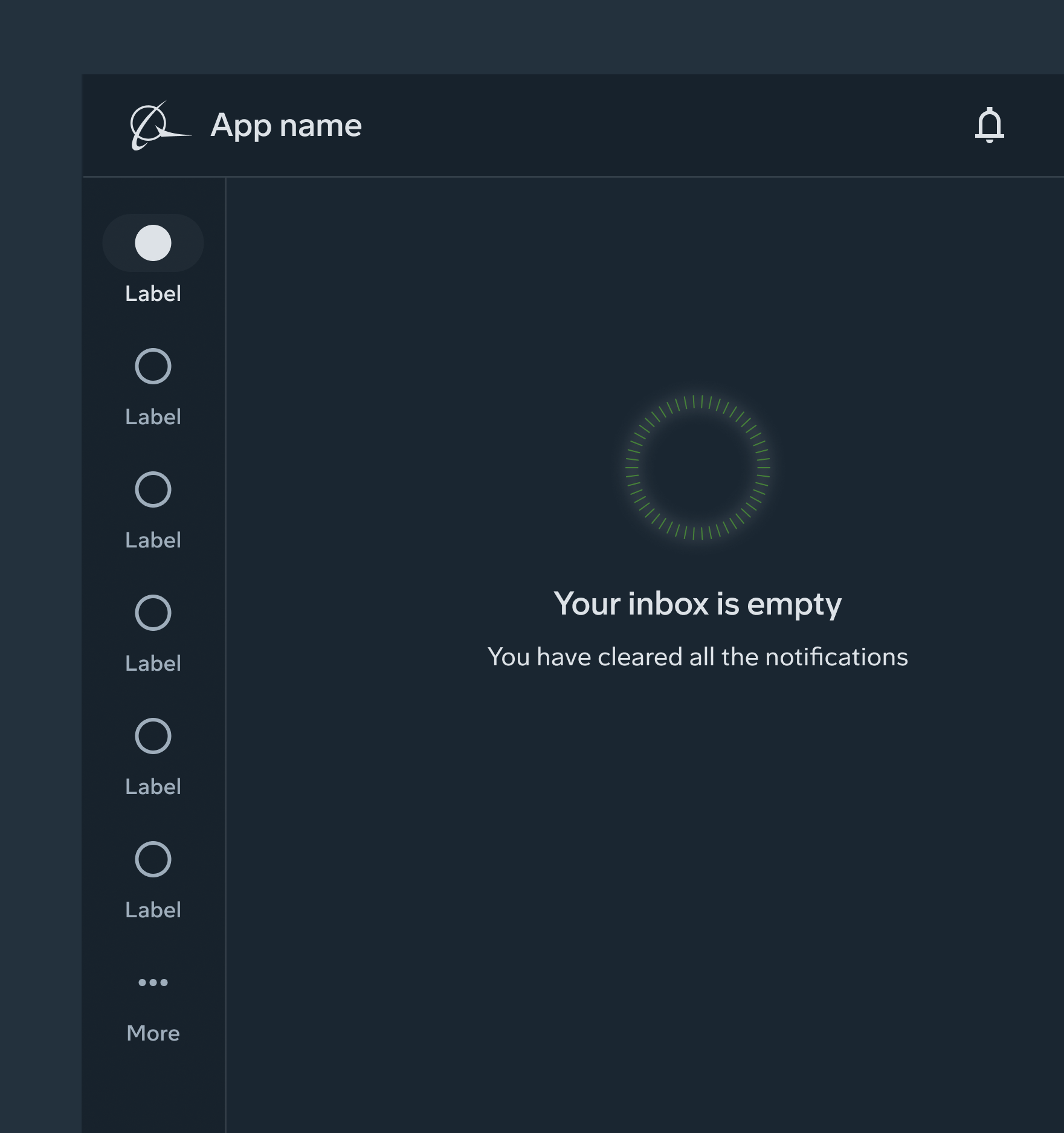The height and width of the screenshot is (1133, 1064).
Task: Click the Boeing logo in the header
Action: 160,126
